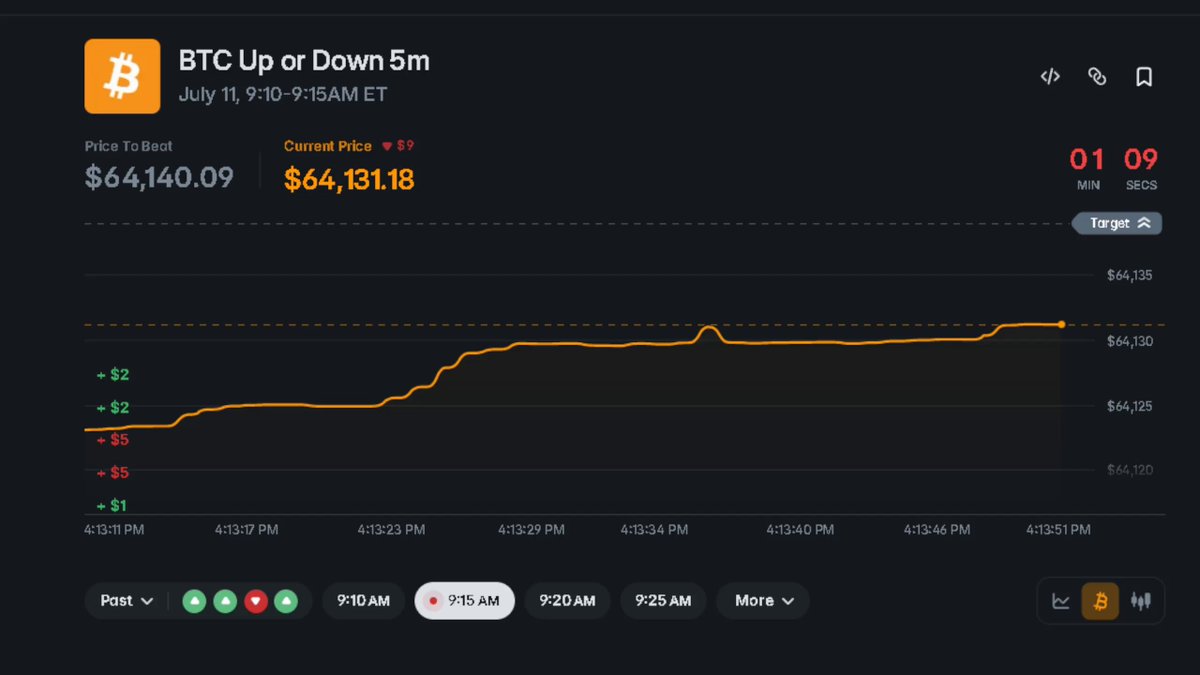The image size is (1200, 675).
Task: Click the orange Bitcoin logo beside the title
Action: coord(122,76)
